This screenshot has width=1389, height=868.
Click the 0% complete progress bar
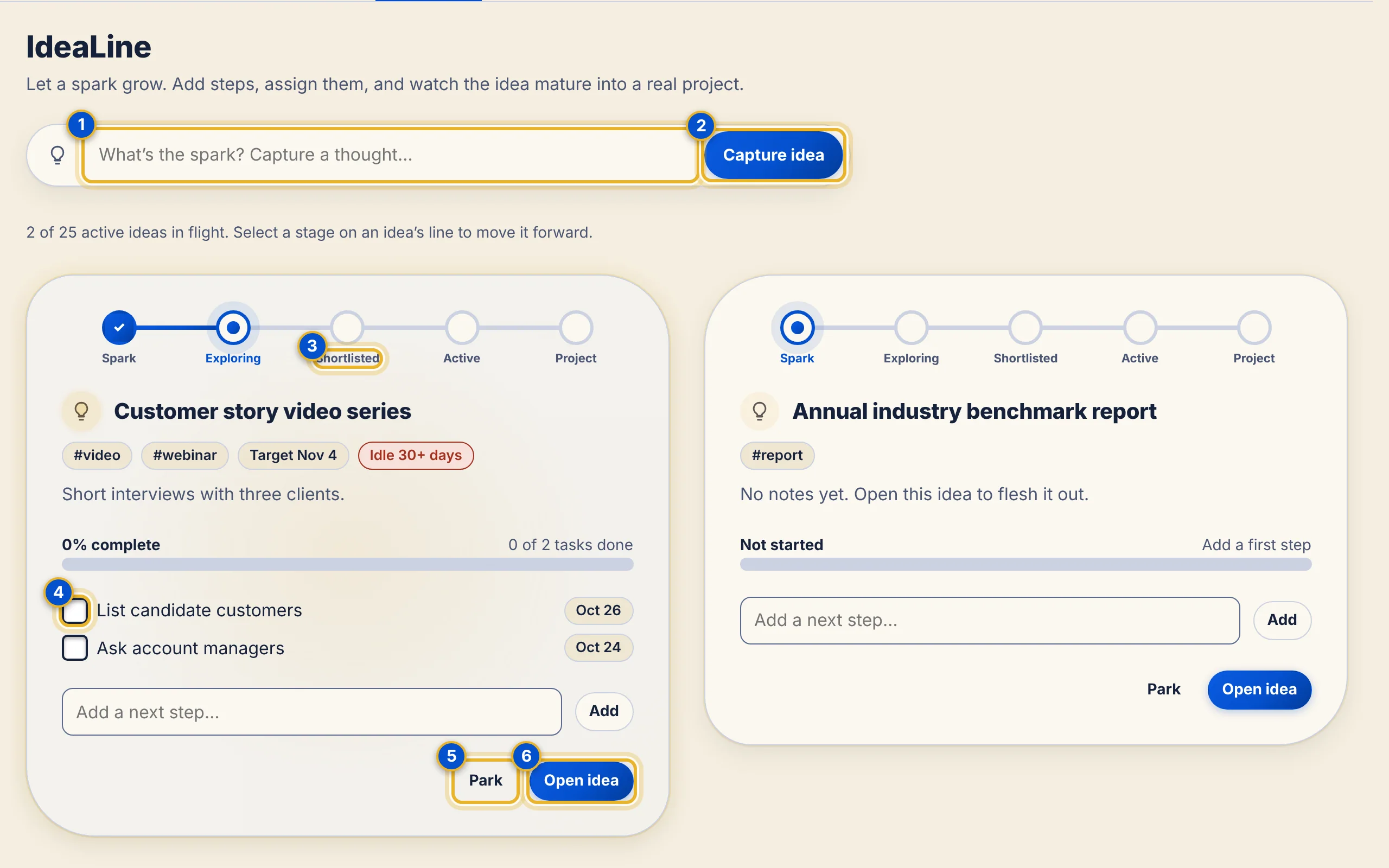348,564
